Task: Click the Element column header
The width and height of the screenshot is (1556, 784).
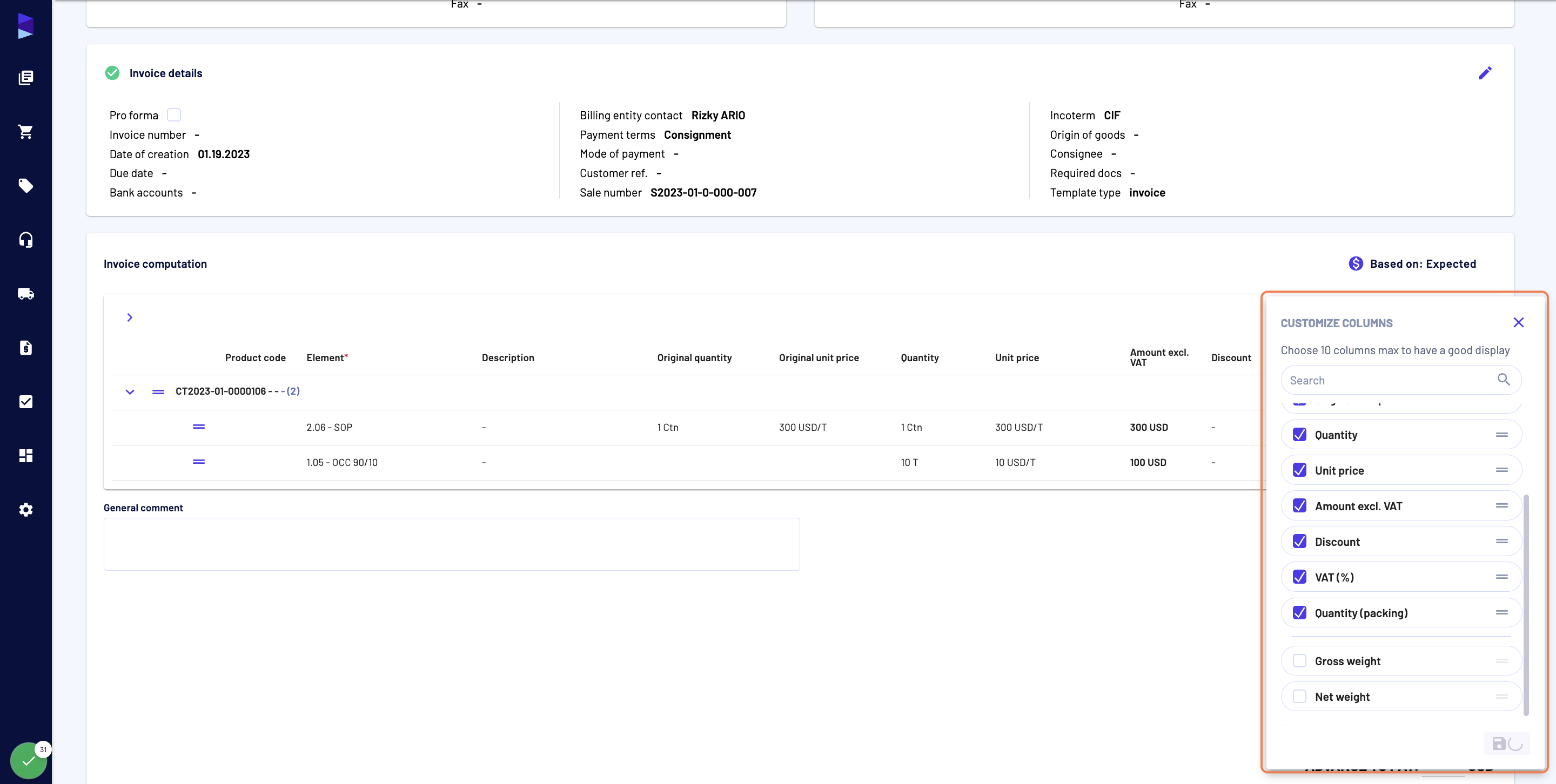Action: (x=327, y=358)
